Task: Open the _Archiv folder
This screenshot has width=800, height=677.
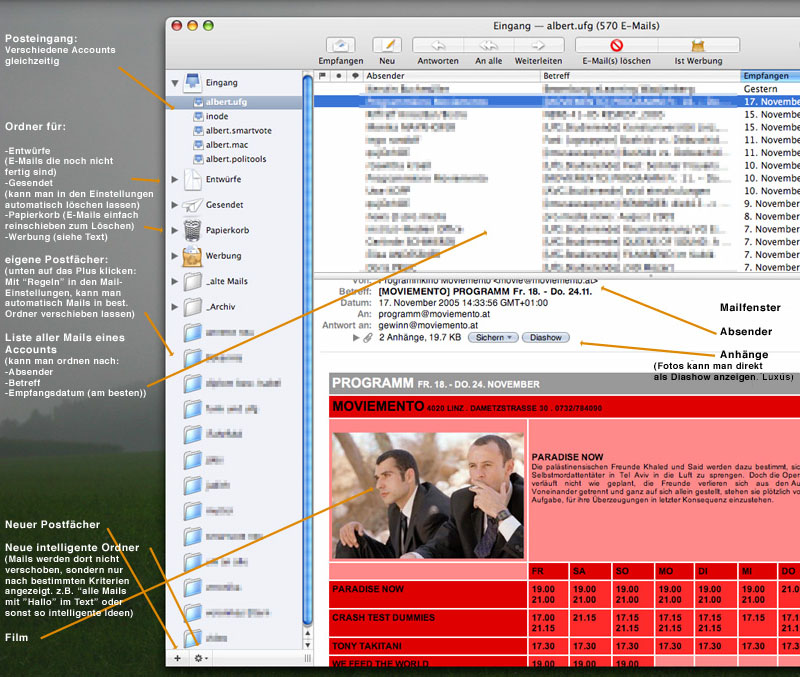Action: pos(220,307)
